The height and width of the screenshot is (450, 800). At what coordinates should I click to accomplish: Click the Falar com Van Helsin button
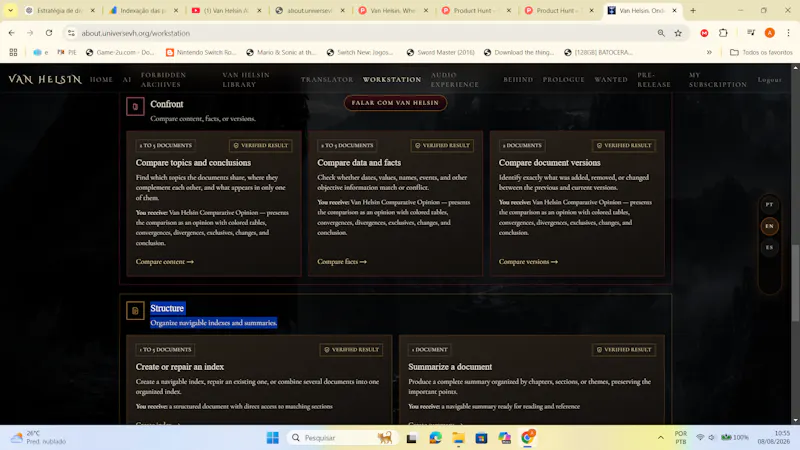pyautogui.click(x=395, y=103)
